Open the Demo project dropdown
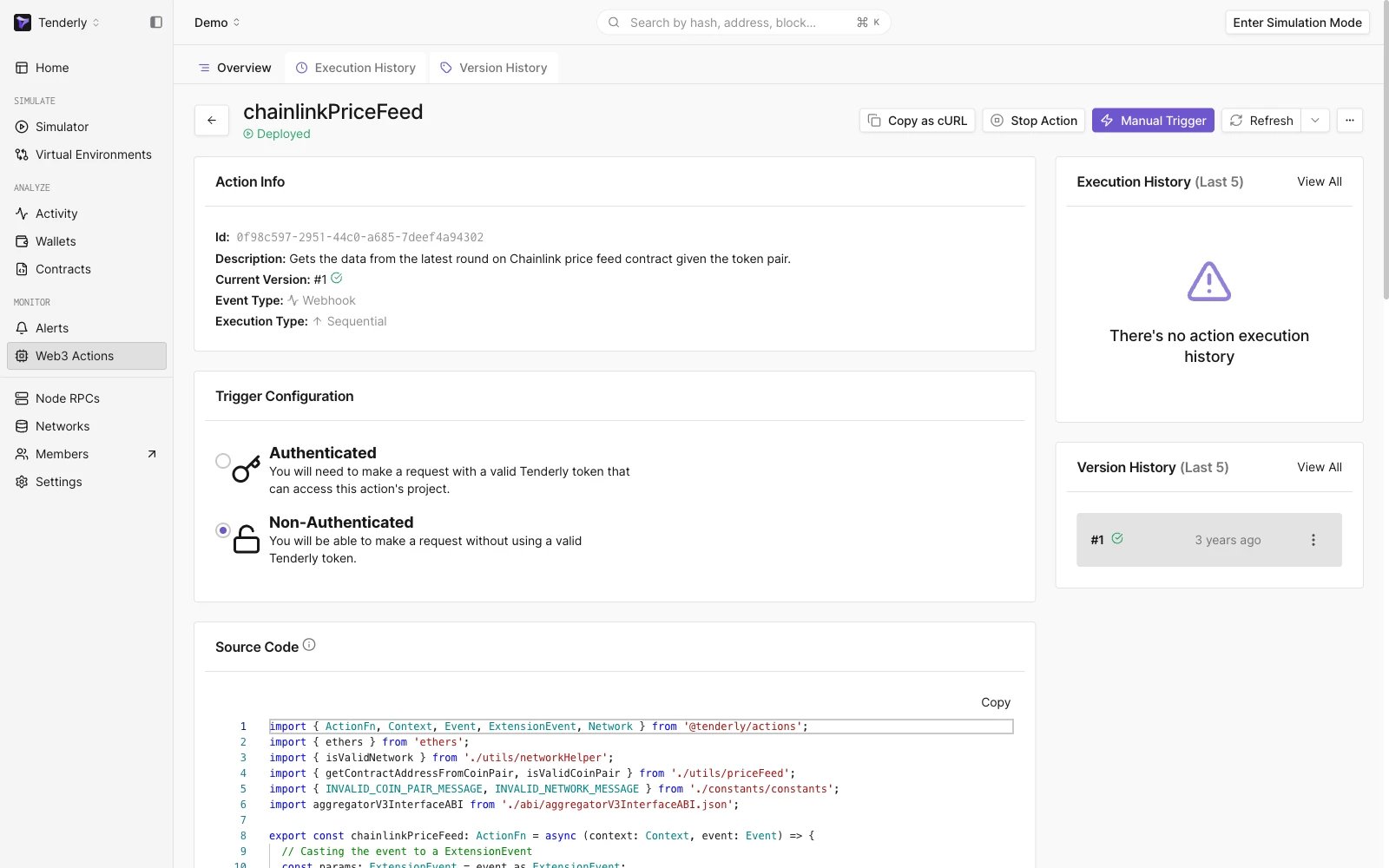Screen dimensions: 1389x868 [x=217, y=23]
